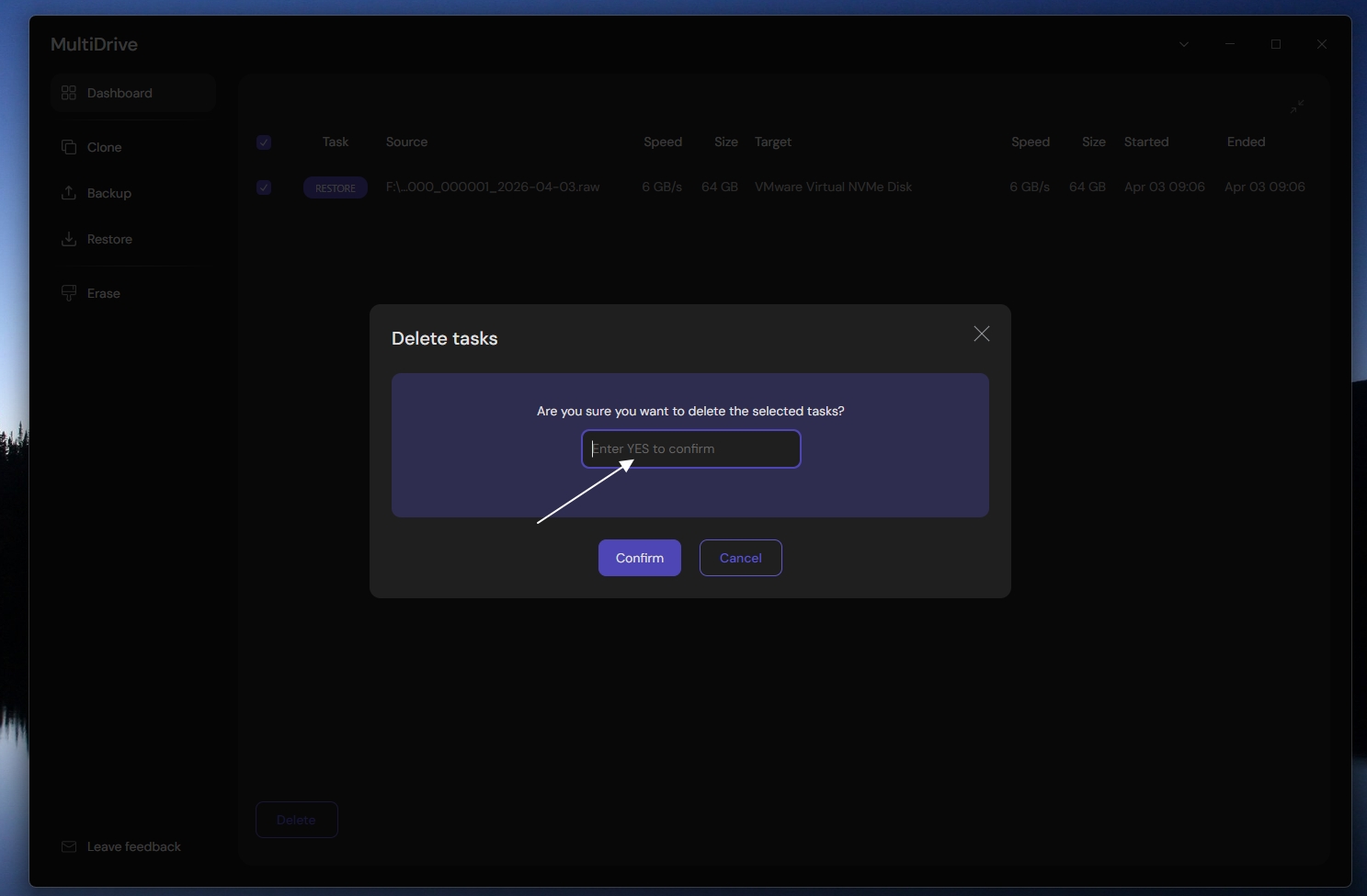Focus the Enter YES to confirm field
1367x896 pixels.
690,449
